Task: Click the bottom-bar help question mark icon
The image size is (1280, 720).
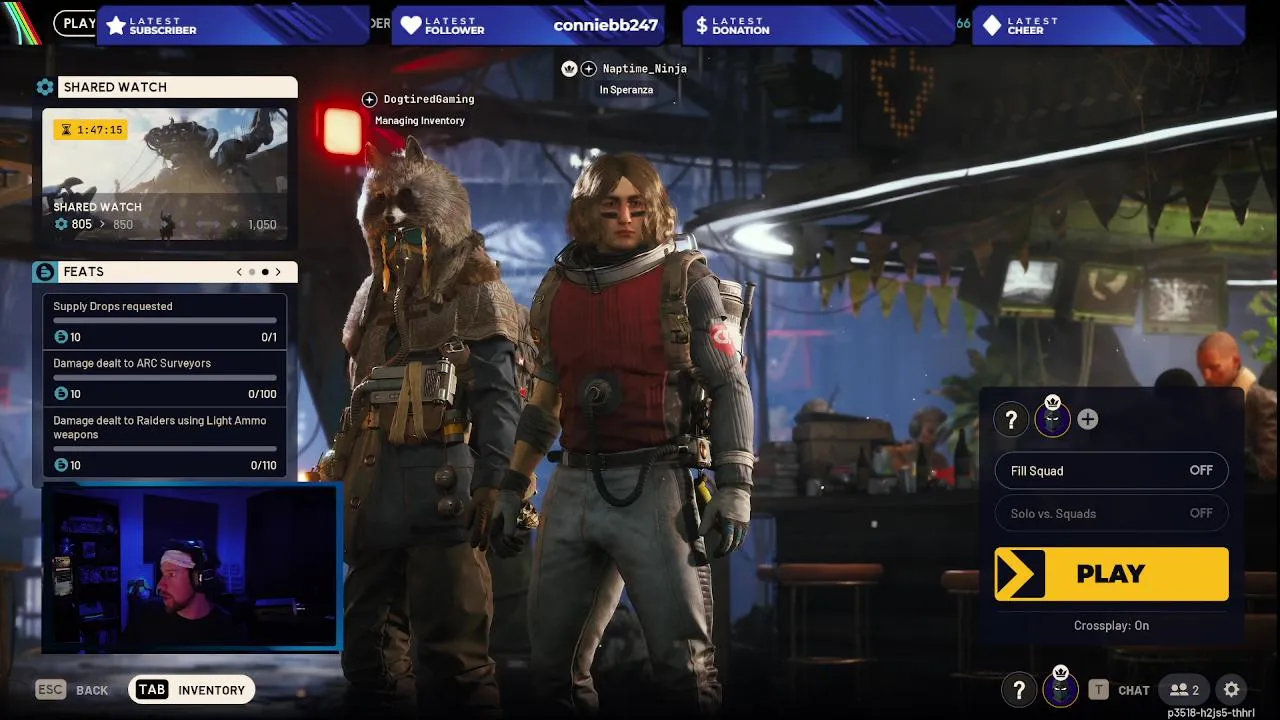Action: click(1019, 690)
